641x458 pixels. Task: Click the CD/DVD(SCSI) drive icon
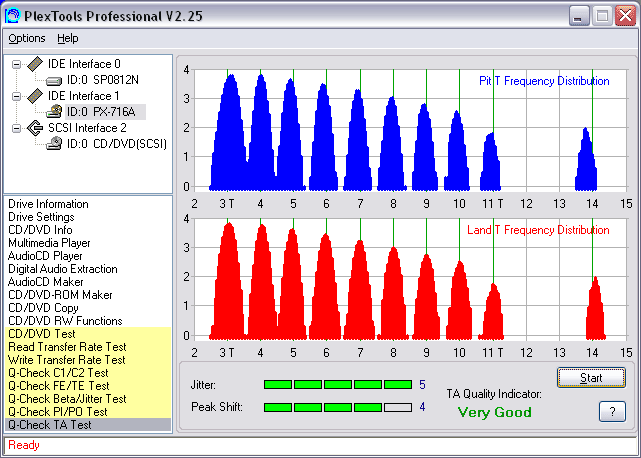pos(54,144)
